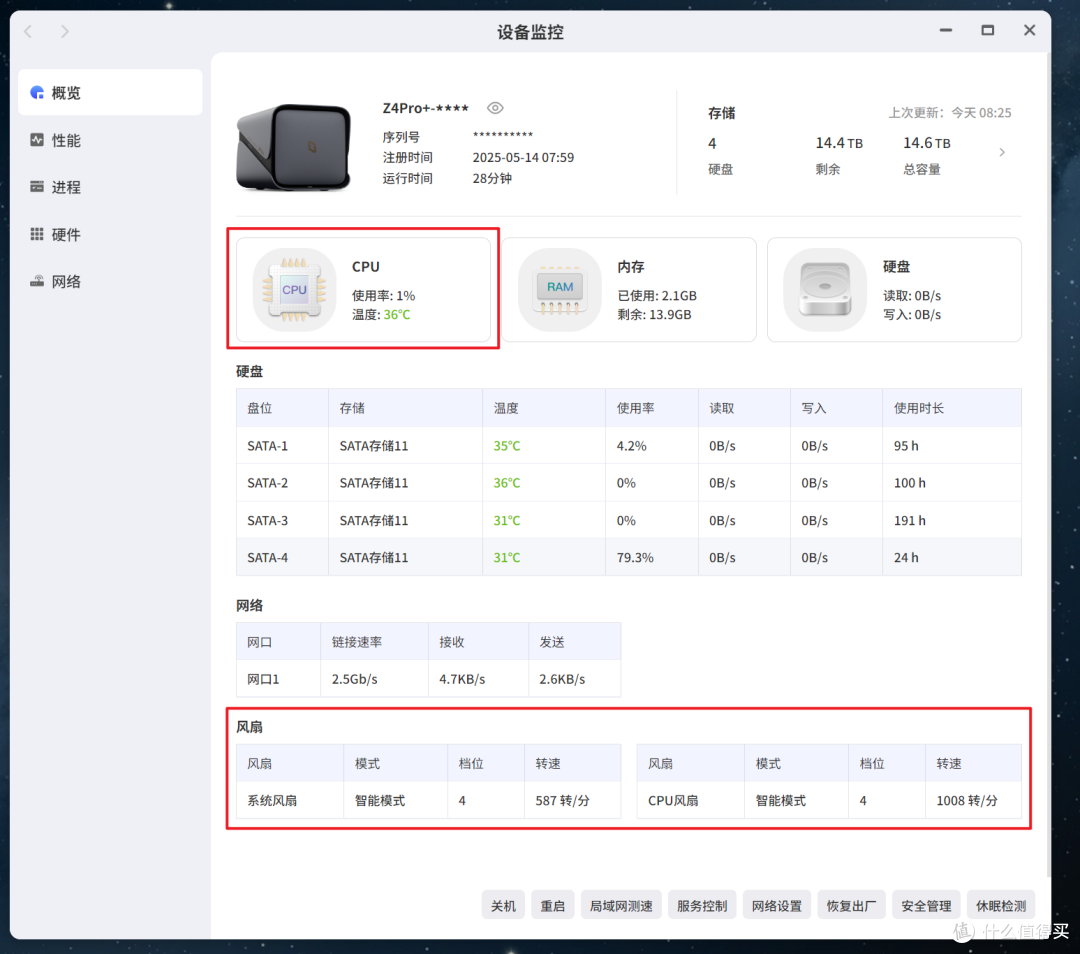Viewport: 1080px width, 954px height.
Task: Click the 1008 转/分 fan speed value
Action: point(967,800)
